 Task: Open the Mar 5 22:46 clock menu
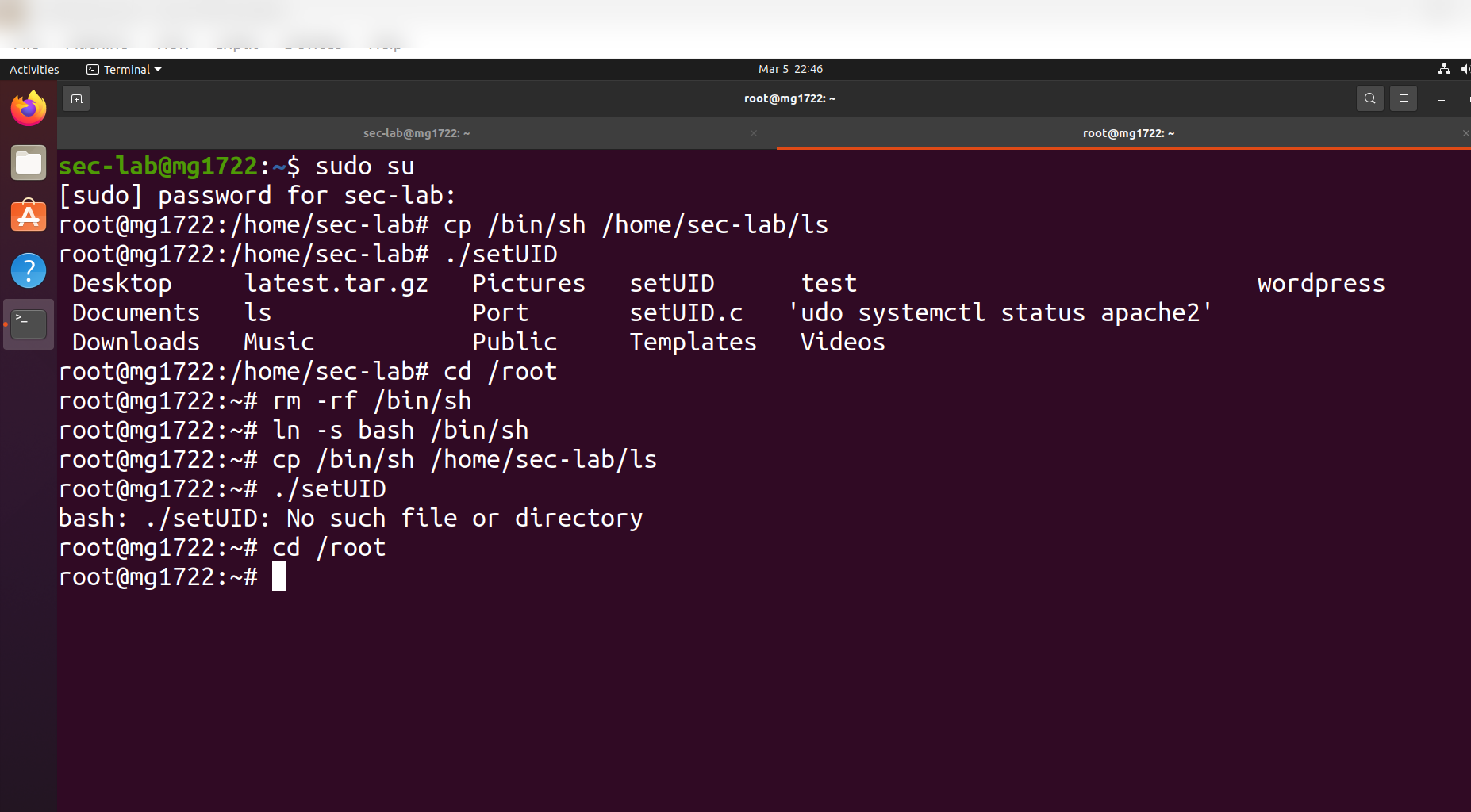click(790, 69)
